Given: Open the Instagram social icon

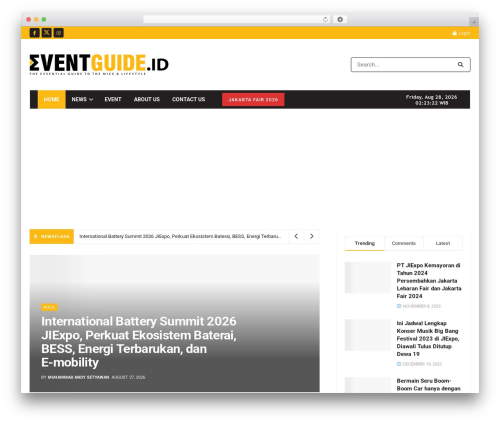Looking at the screenshot, I should [59, 33].
